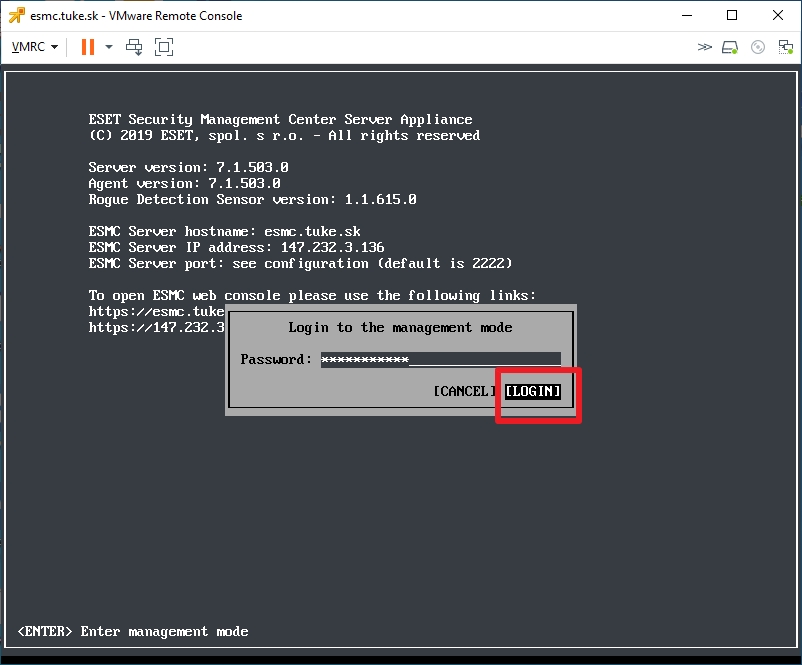Send Ctrl+Alt+Del to the virtual machine
The width and height of the screenshot is (802, 665).
coord(134,47)
